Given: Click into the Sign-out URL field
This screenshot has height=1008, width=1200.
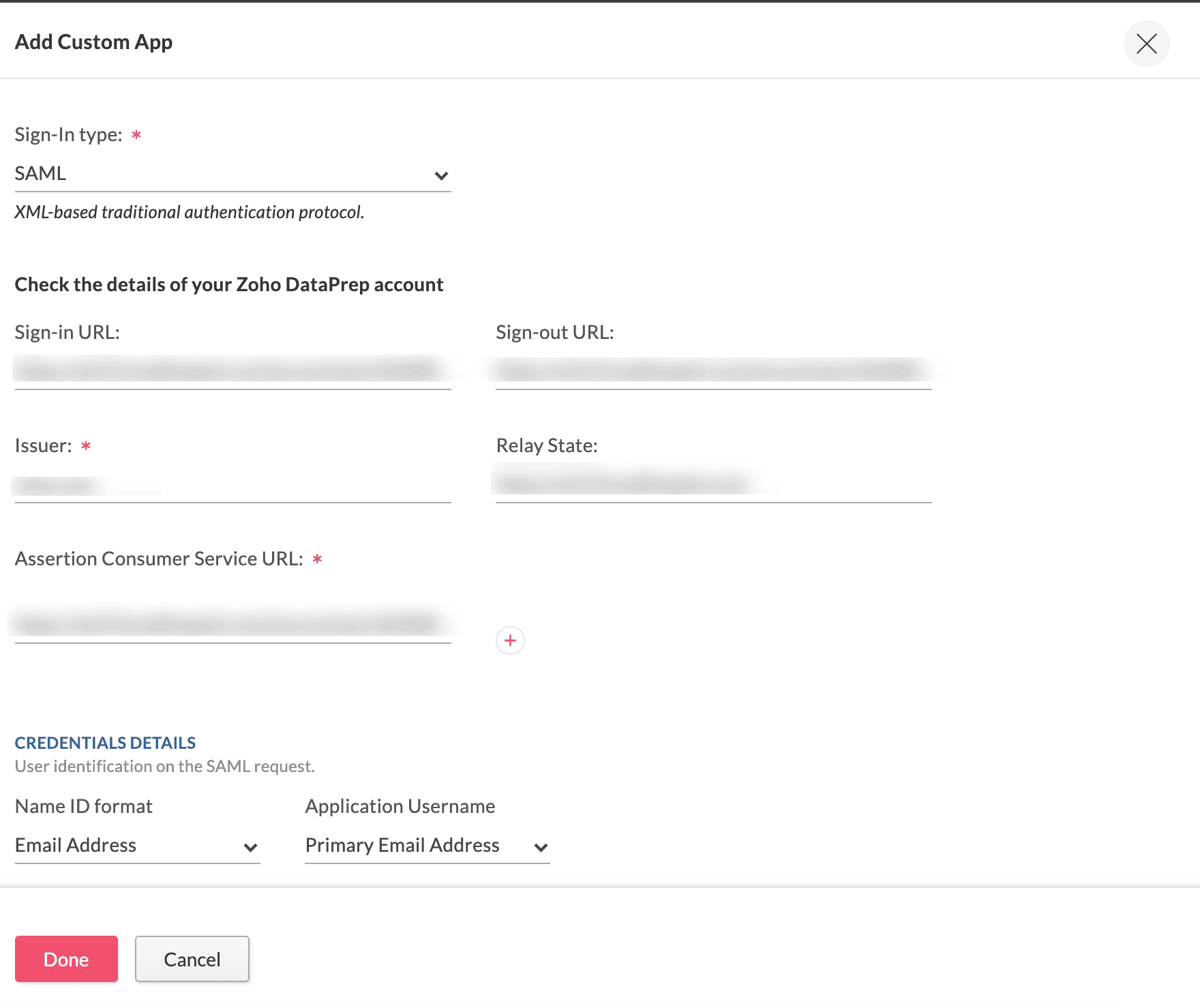Looking at the screenshot, I should [x=713, y=371].
